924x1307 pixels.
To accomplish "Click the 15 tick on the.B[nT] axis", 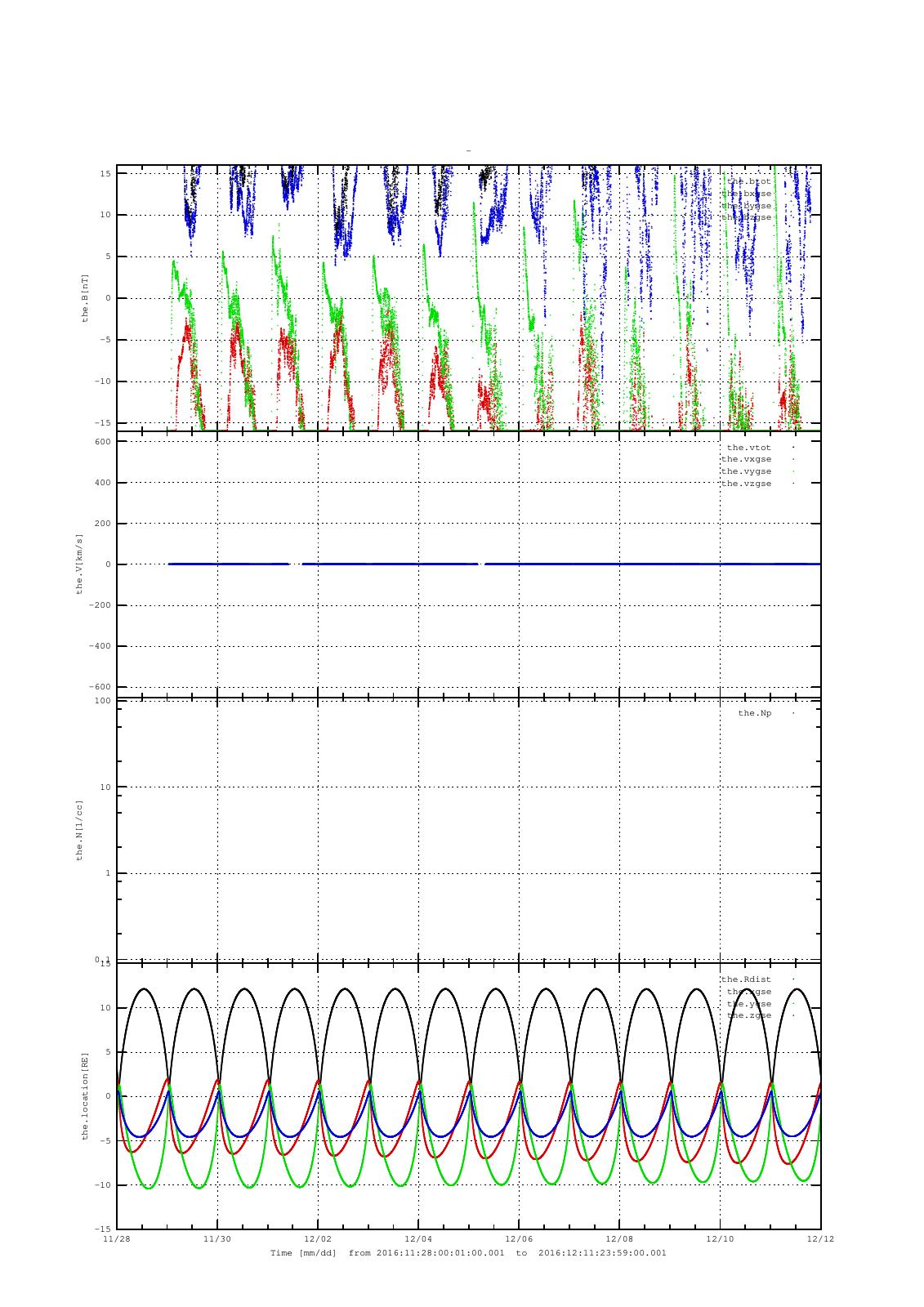I will [106, 173].
